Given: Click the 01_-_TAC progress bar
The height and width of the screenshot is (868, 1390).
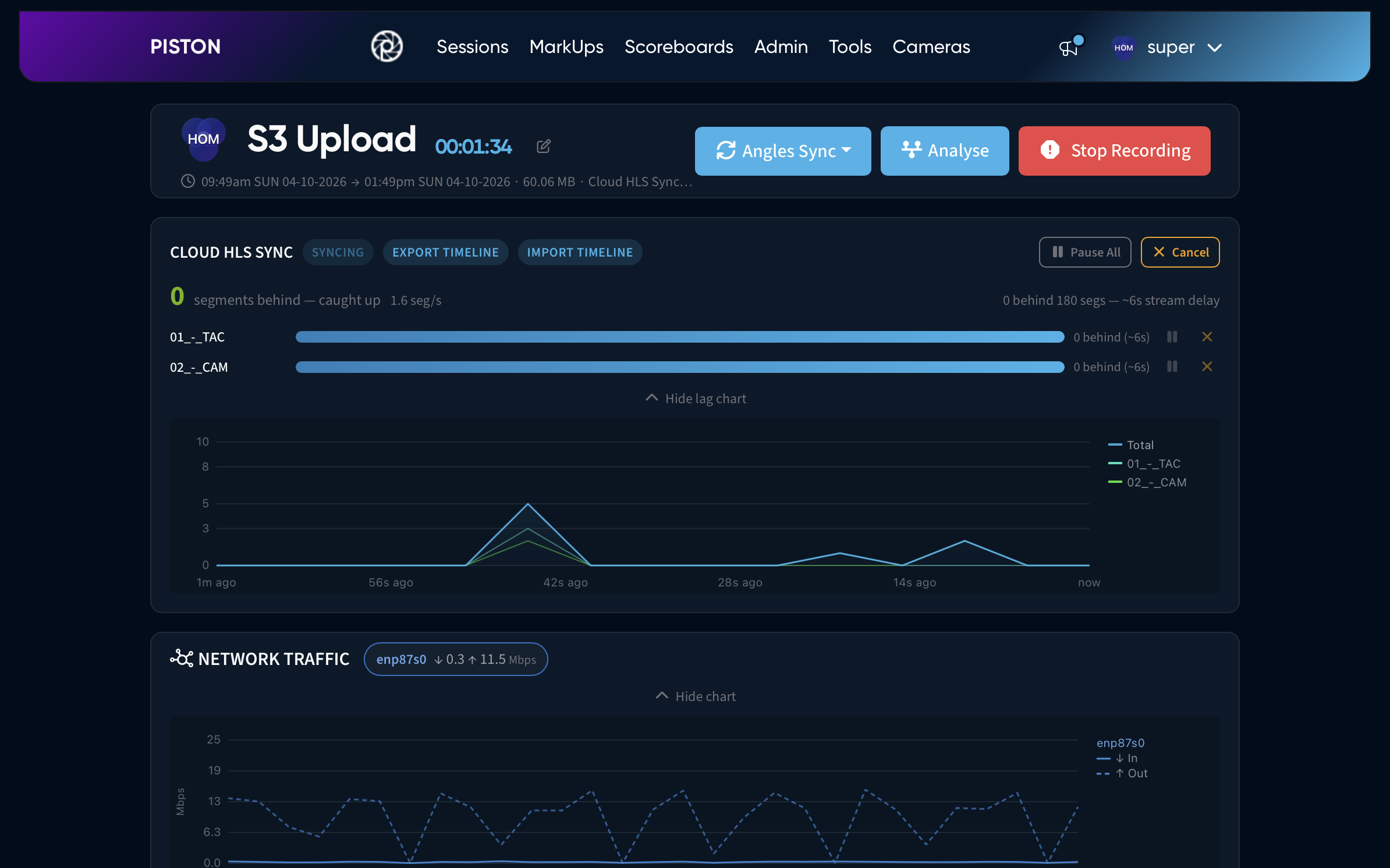Looking at the screenshot, I should coord(680,337).
